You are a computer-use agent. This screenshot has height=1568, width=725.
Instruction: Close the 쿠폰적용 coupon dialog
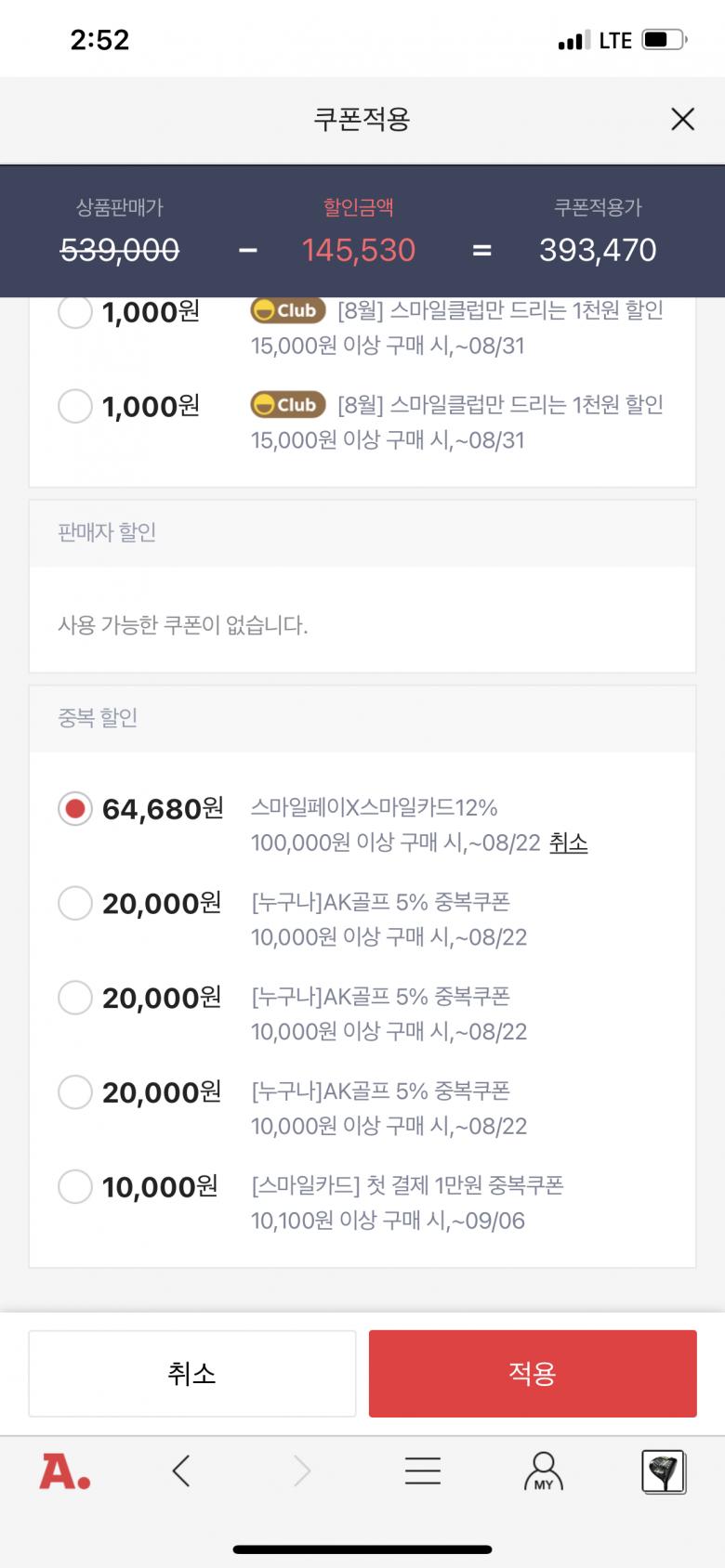pyautogui.click(x=682, y=119)
